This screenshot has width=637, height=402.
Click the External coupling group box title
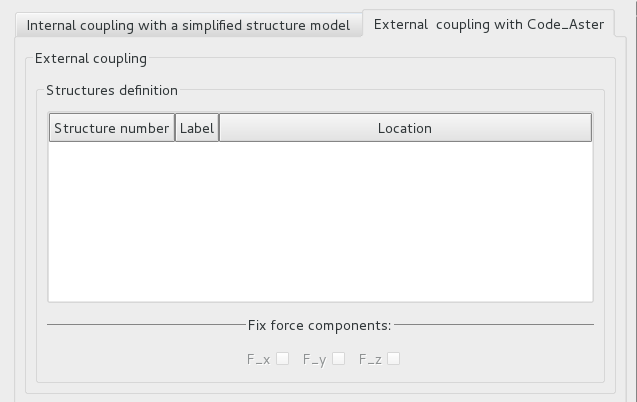click(x=90, y=59)
